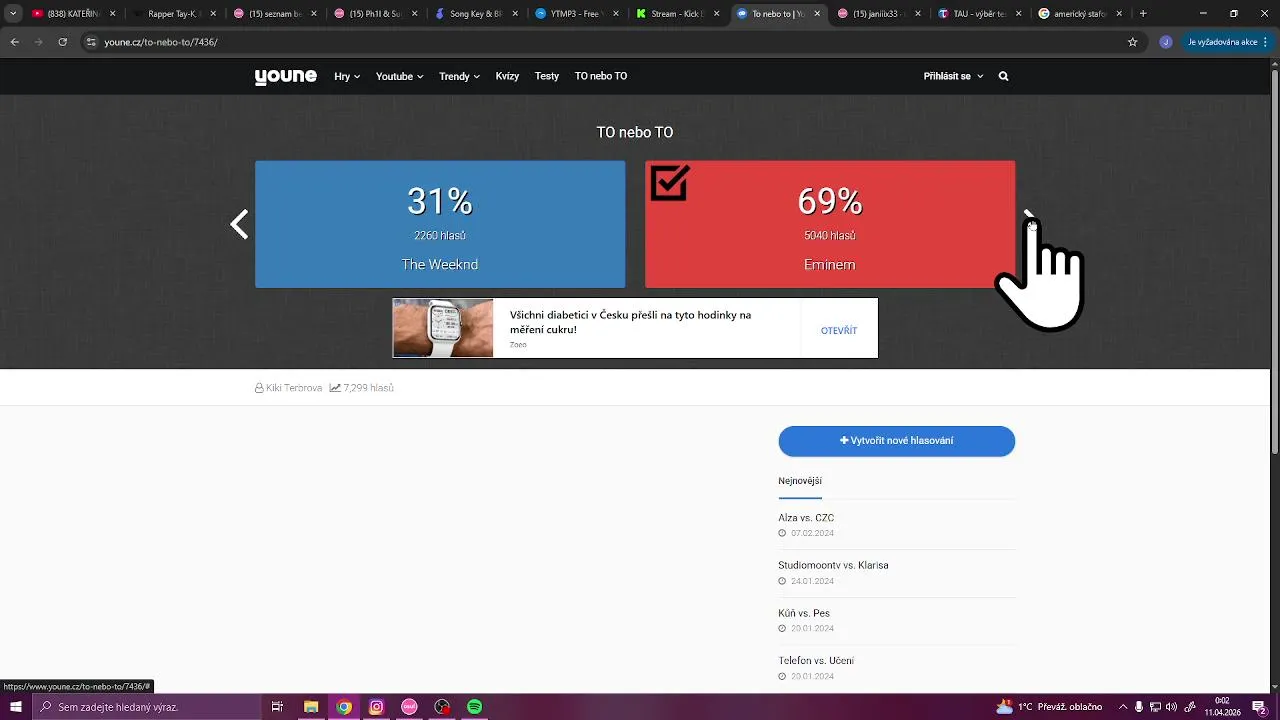Screen dimensions: 1280x720
Task: Switch to the Song Key & BPM tab
Action: pyautogui.click(x=475, y=14)
